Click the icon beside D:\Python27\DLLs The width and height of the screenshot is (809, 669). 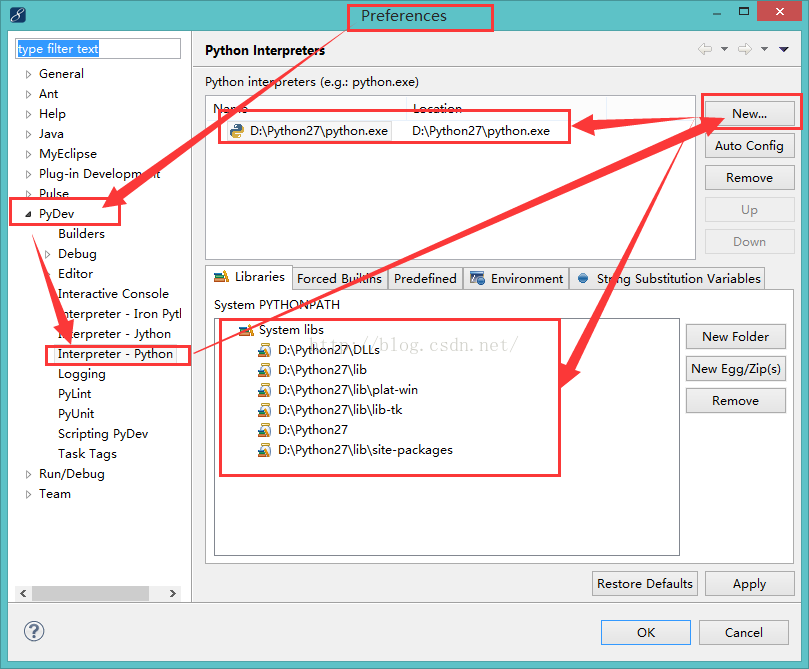[264, 350]
